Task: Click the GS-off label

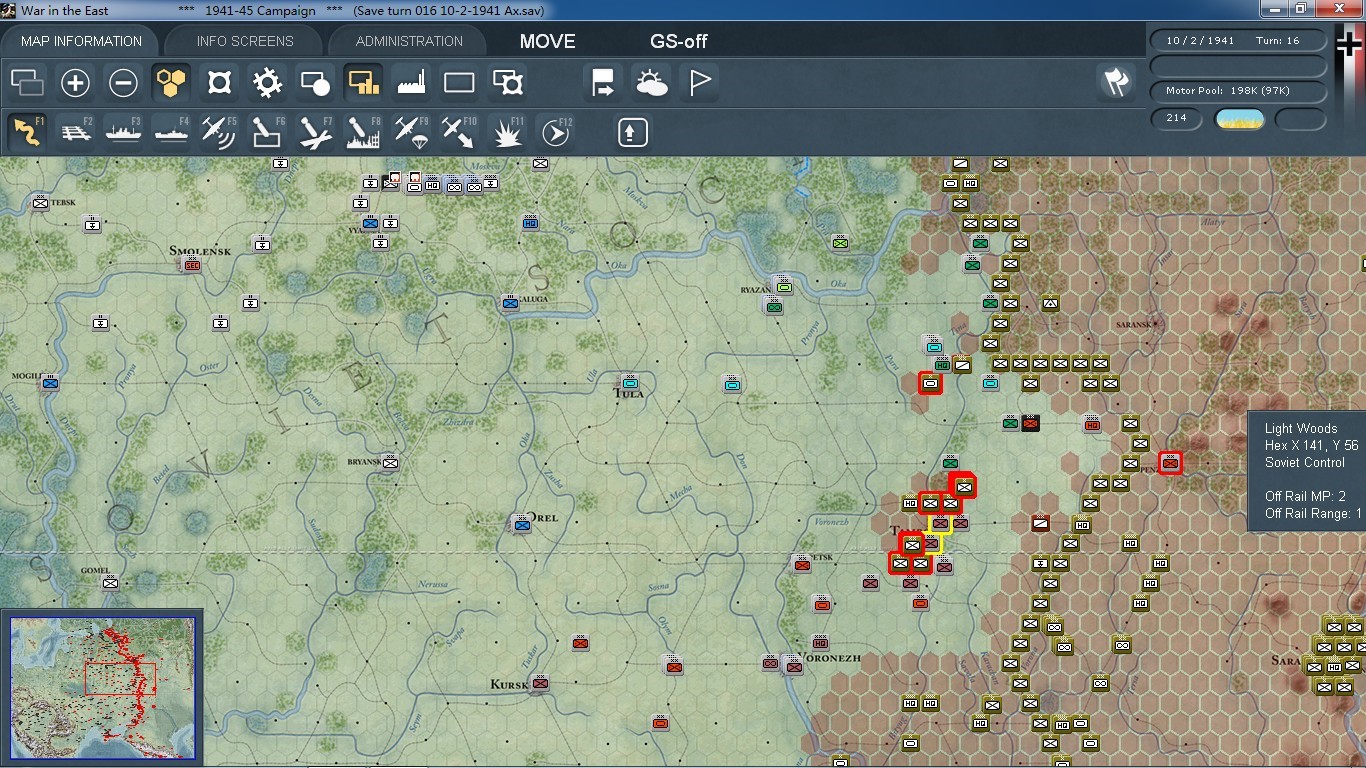Action: point(679,42)
